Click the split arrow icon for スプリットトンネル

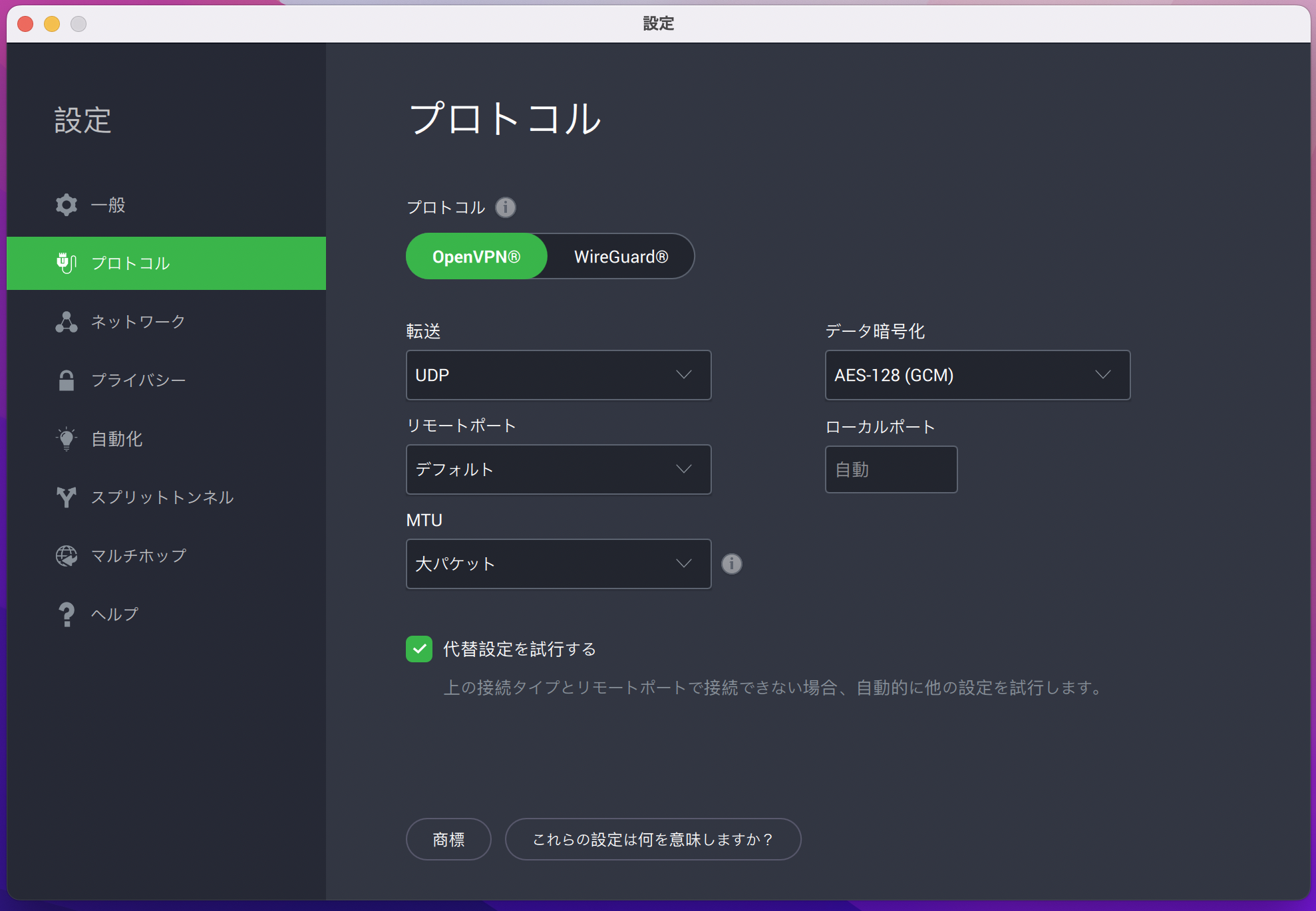click(67, 497)
